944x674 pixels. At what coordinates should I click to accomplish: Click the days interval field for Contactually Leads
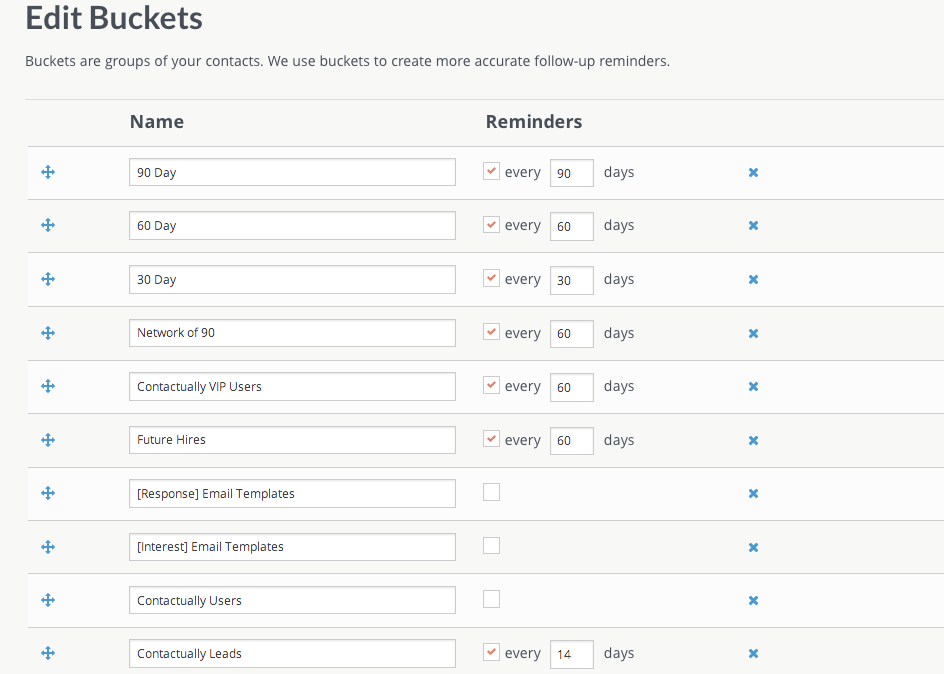tap(571, 654)
